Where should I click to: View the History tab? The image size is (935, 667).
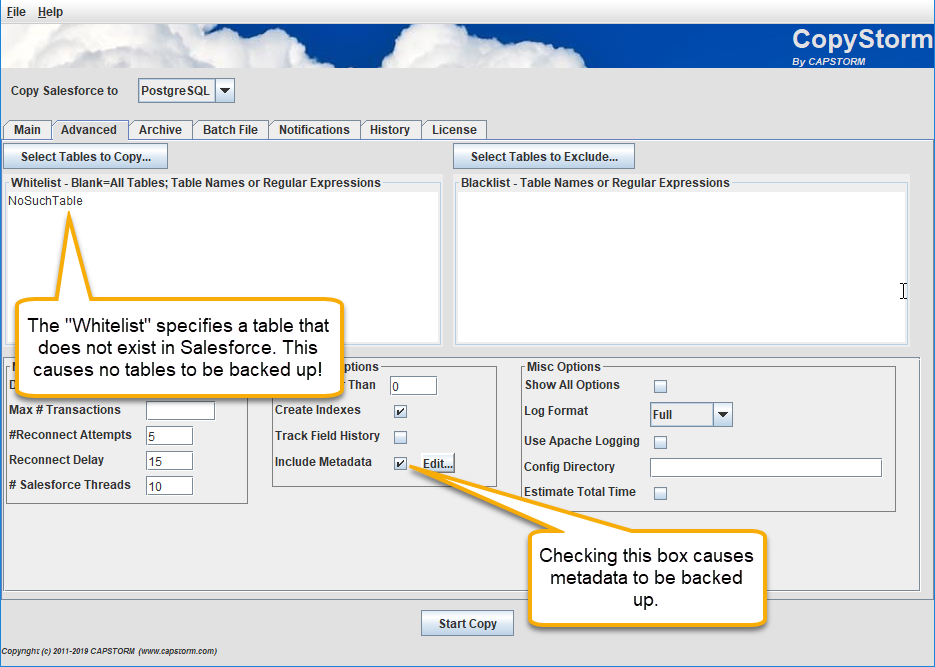[390, 130]
